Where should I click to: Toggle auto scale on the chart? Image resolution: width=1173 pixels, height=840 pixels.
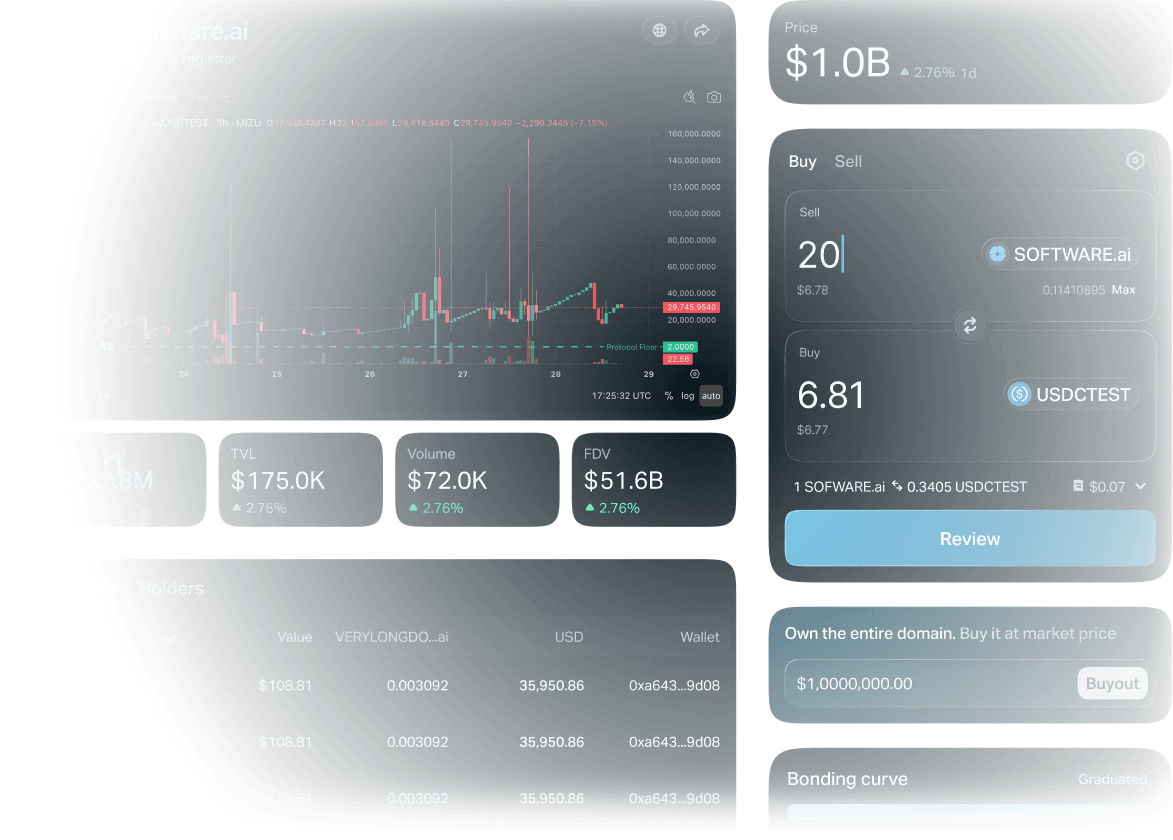click(x=710, y=395)
